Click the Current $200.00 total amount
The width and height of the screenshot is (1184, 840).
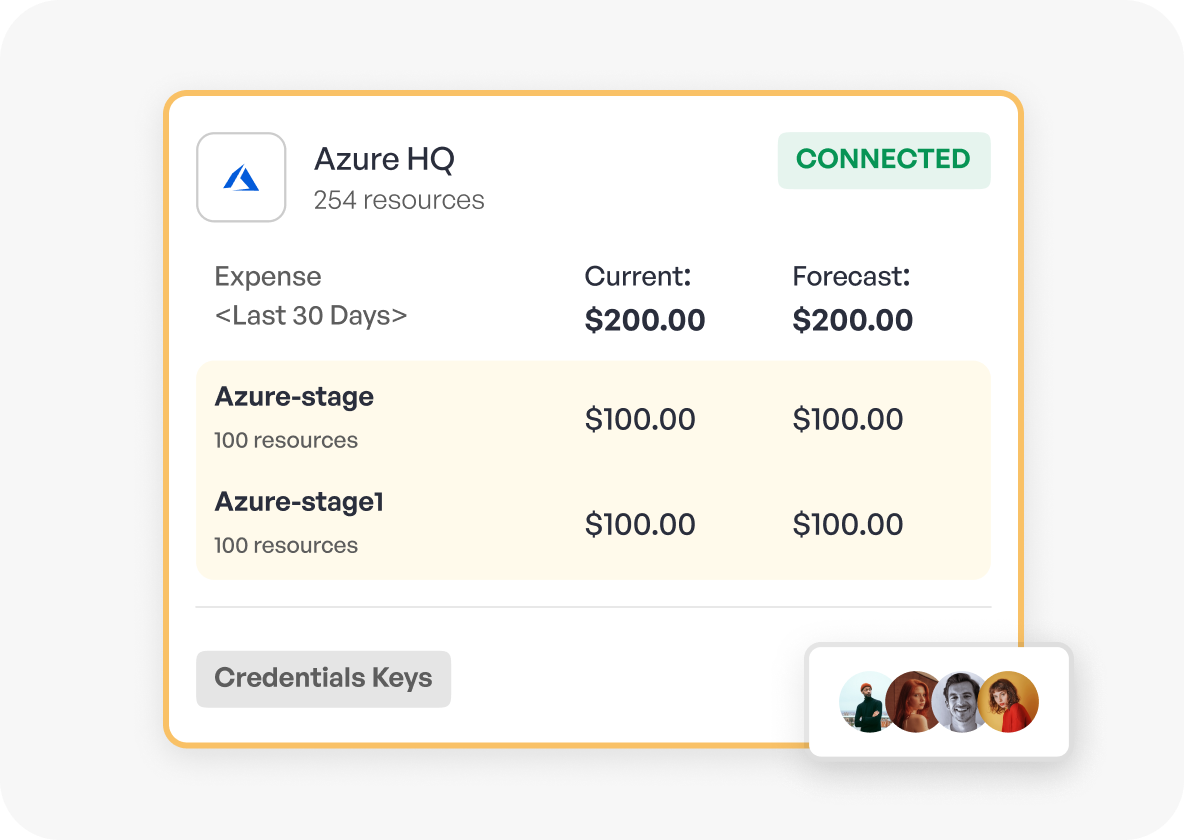tap(645, 320)
